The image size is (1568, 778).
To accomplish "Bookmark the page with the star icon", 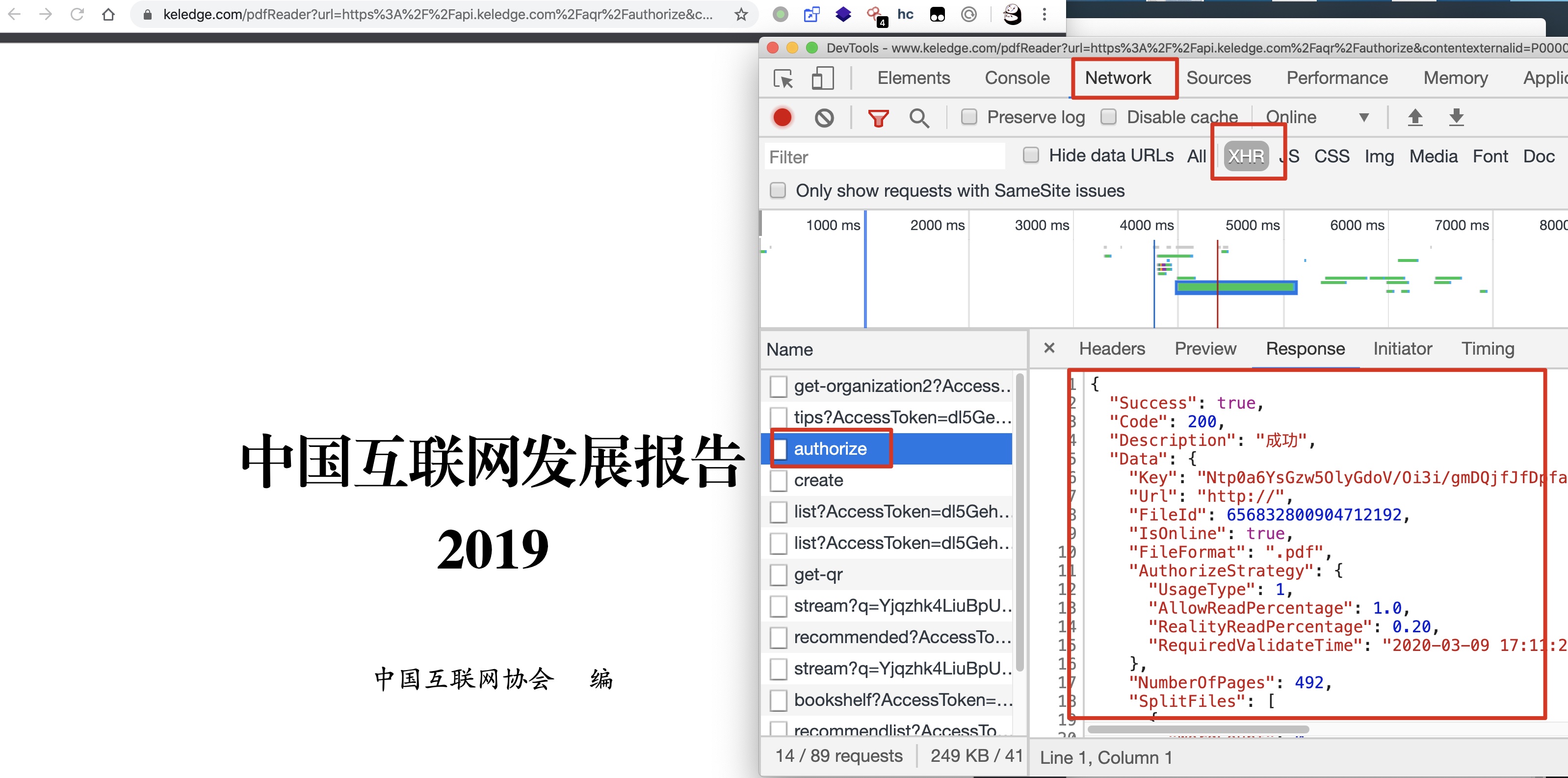I will click(741, 15).
